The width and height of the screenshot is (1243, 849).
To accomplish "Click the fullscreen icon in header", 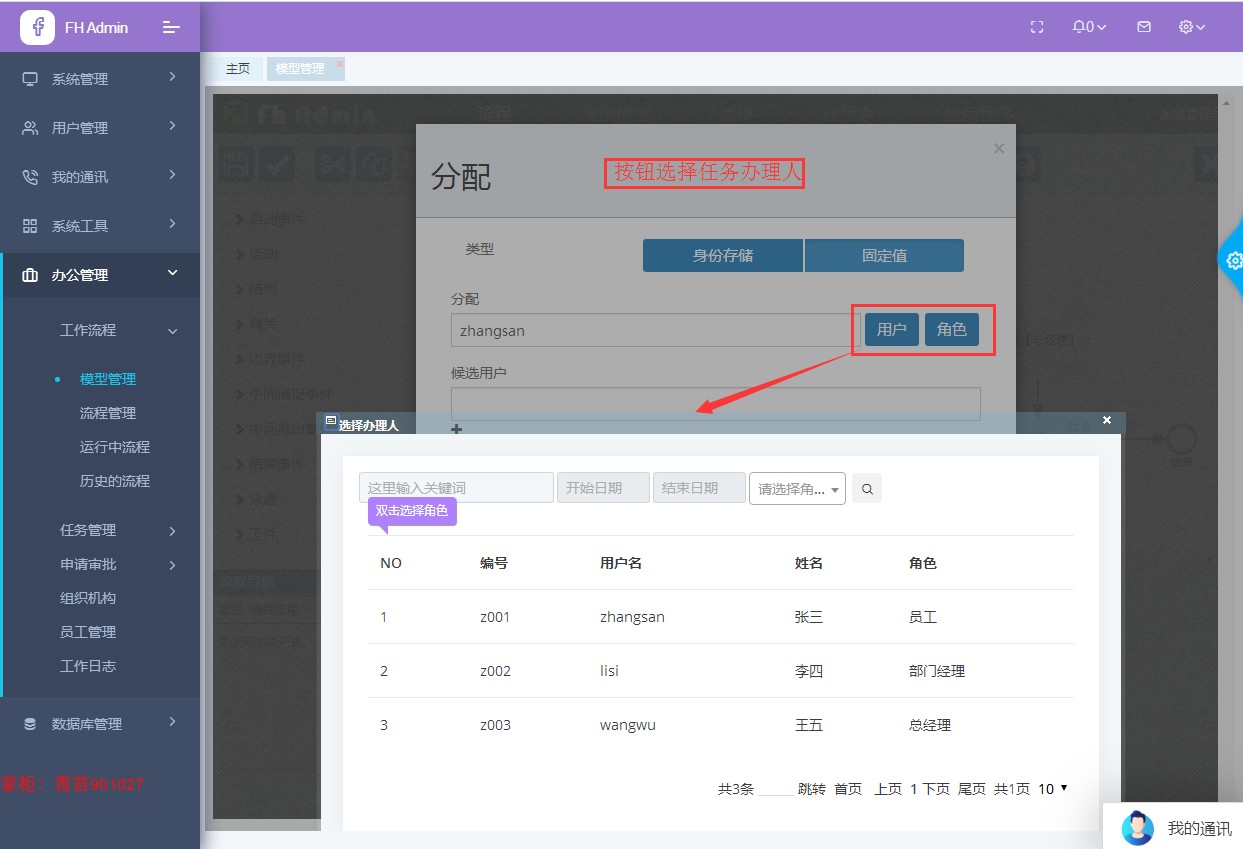I will pos(1037,27).
